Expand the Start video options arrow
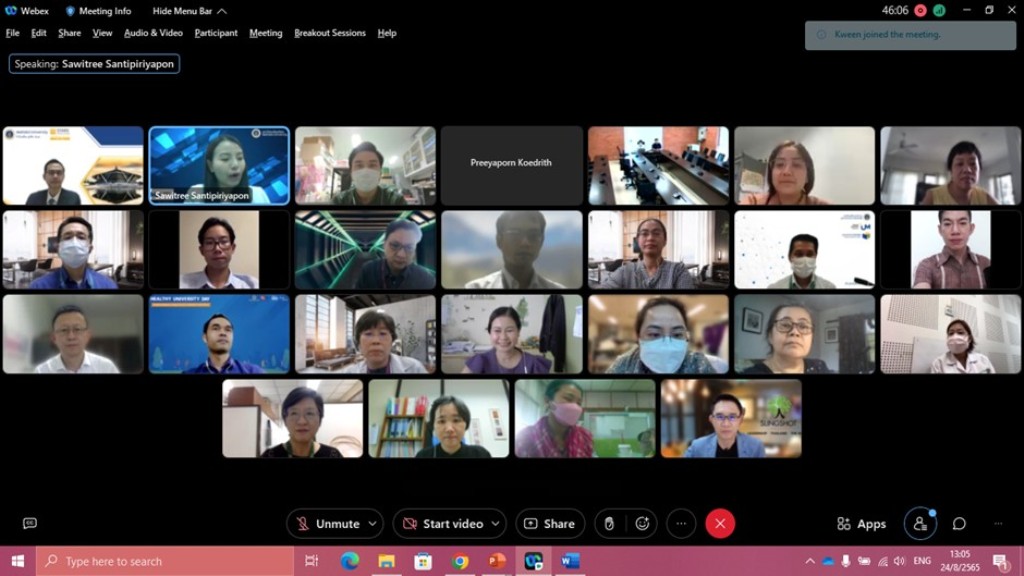 497,523
